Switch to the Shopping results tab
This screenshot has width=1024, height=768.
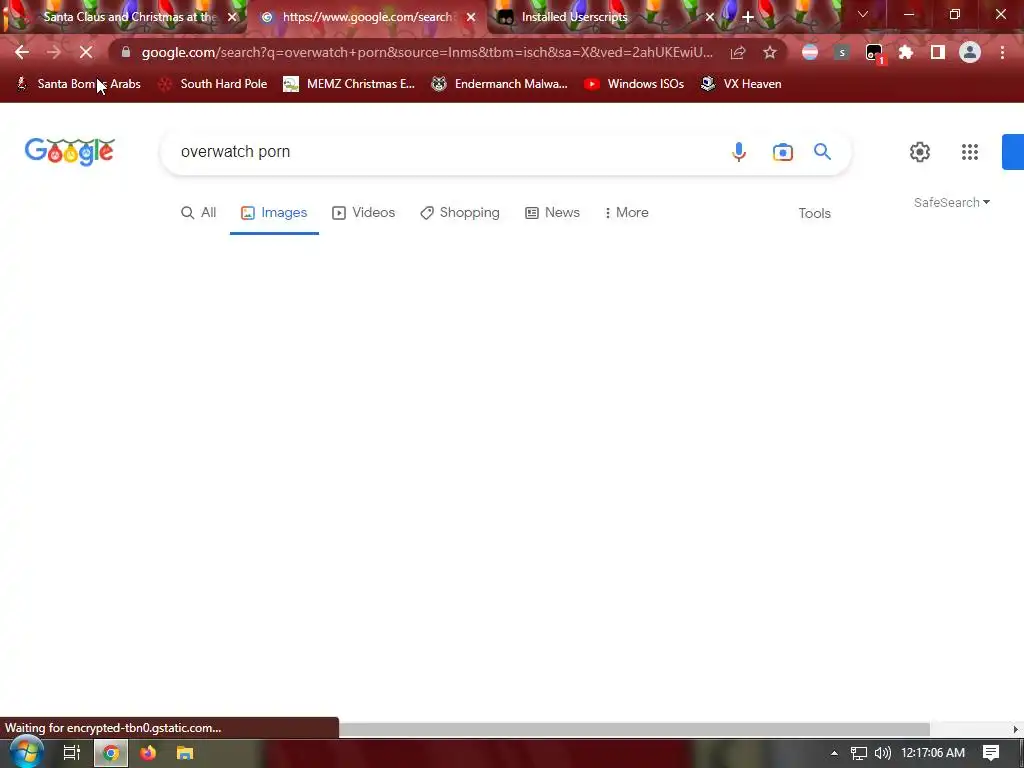[x=460, y=212]
